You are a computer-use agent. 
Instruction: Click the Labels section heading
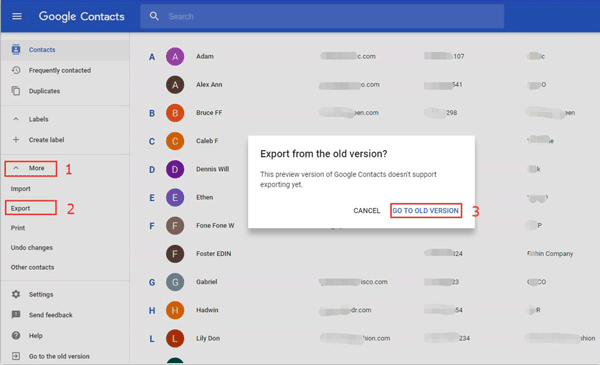tap(39, 119)
